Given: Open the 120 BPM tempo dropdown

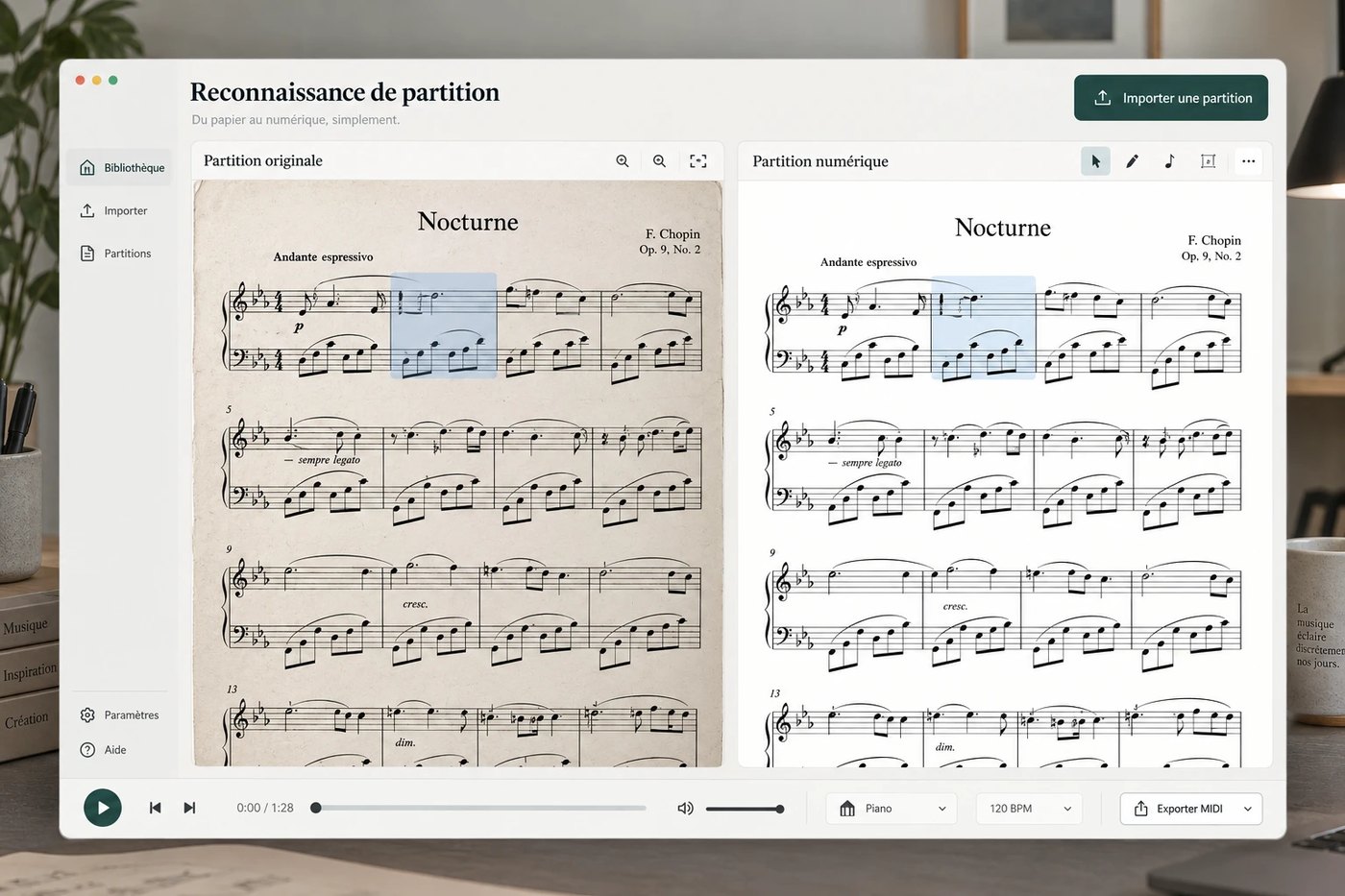Looking at the screenshot, I should tap(1029, 809).
